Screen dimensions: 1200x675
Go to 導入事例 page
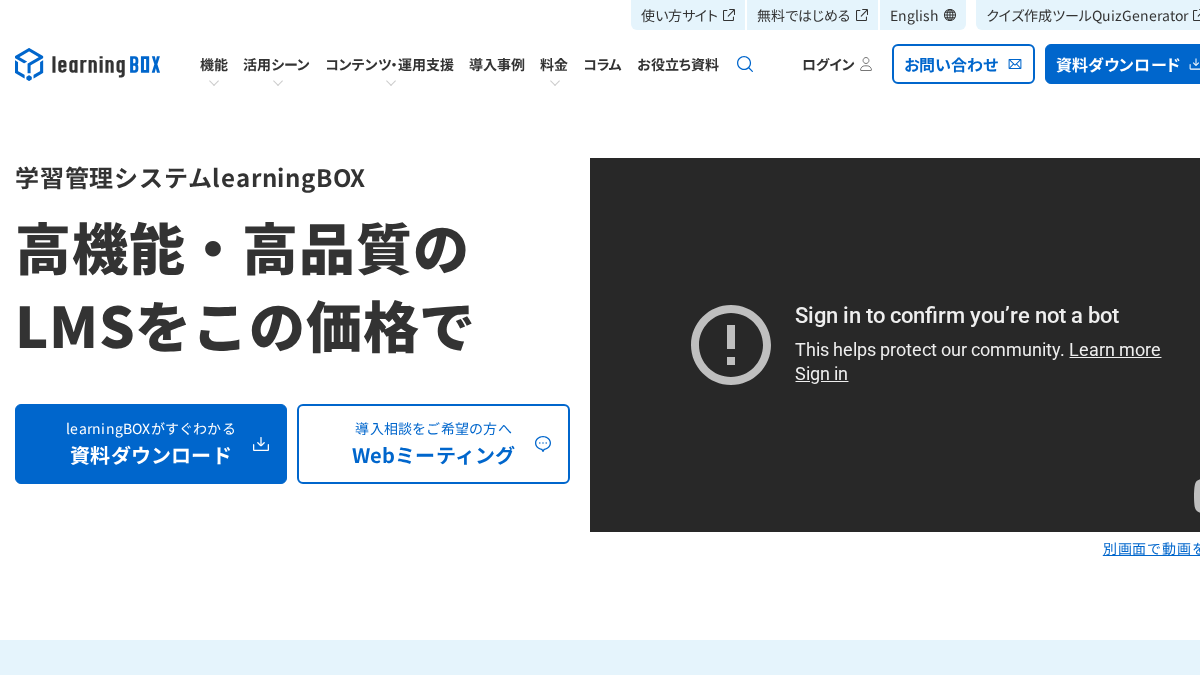[497, 64]
